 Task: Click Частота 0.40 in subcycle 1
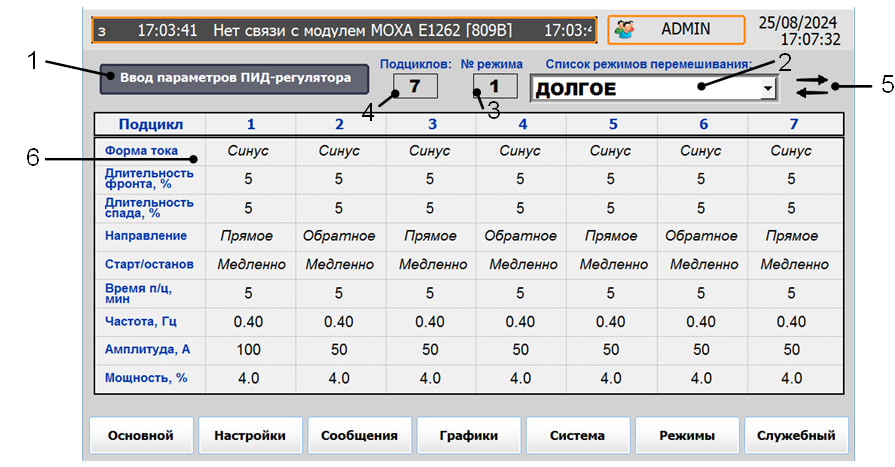(x=248, y=322)
